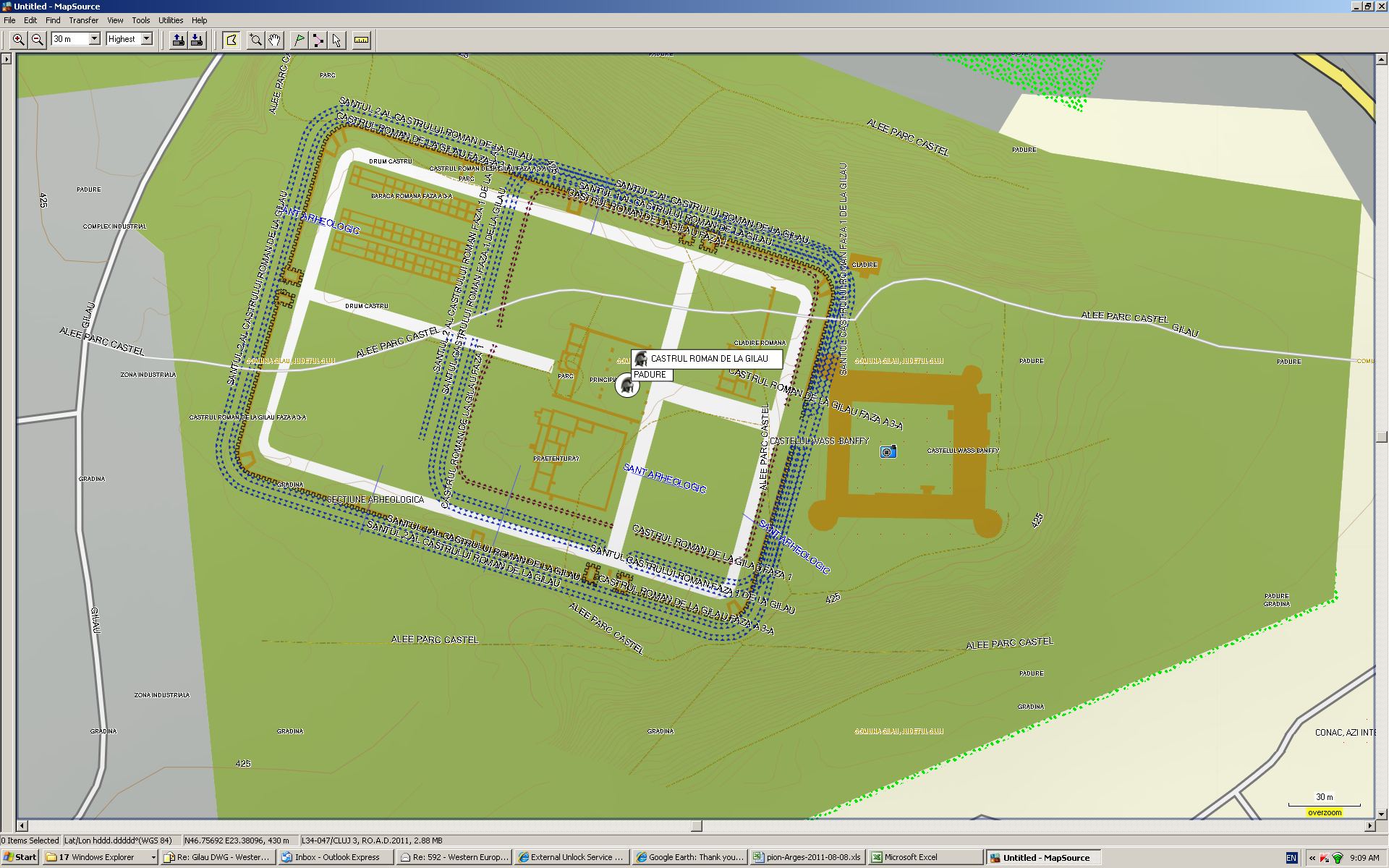This screenshot has width=1389, height=868.
Task: Switch to Re: Gilau DWG taskbar window
Action: pos(217,857)
